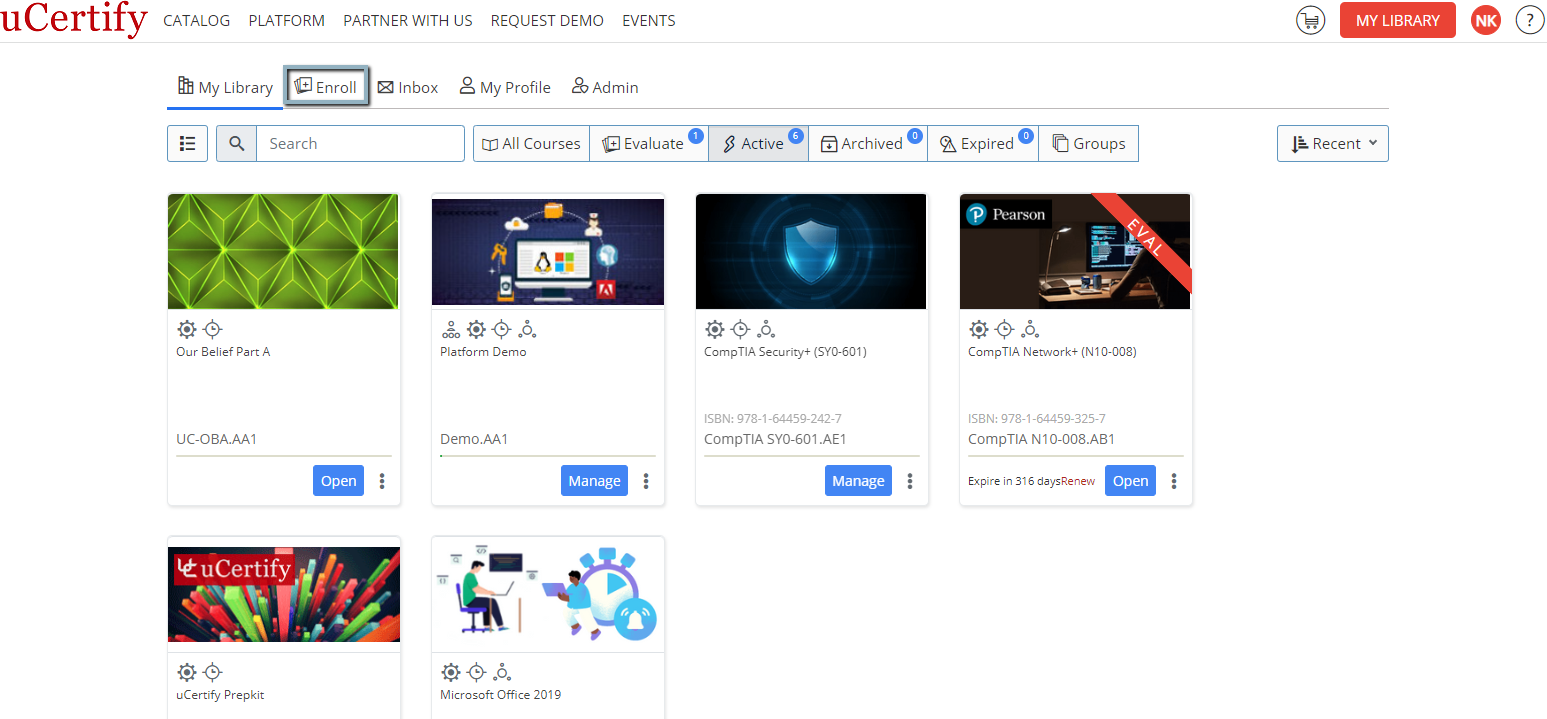Open the NK user avatar
The image size is (1547, 719).
tap(1486, 20)
